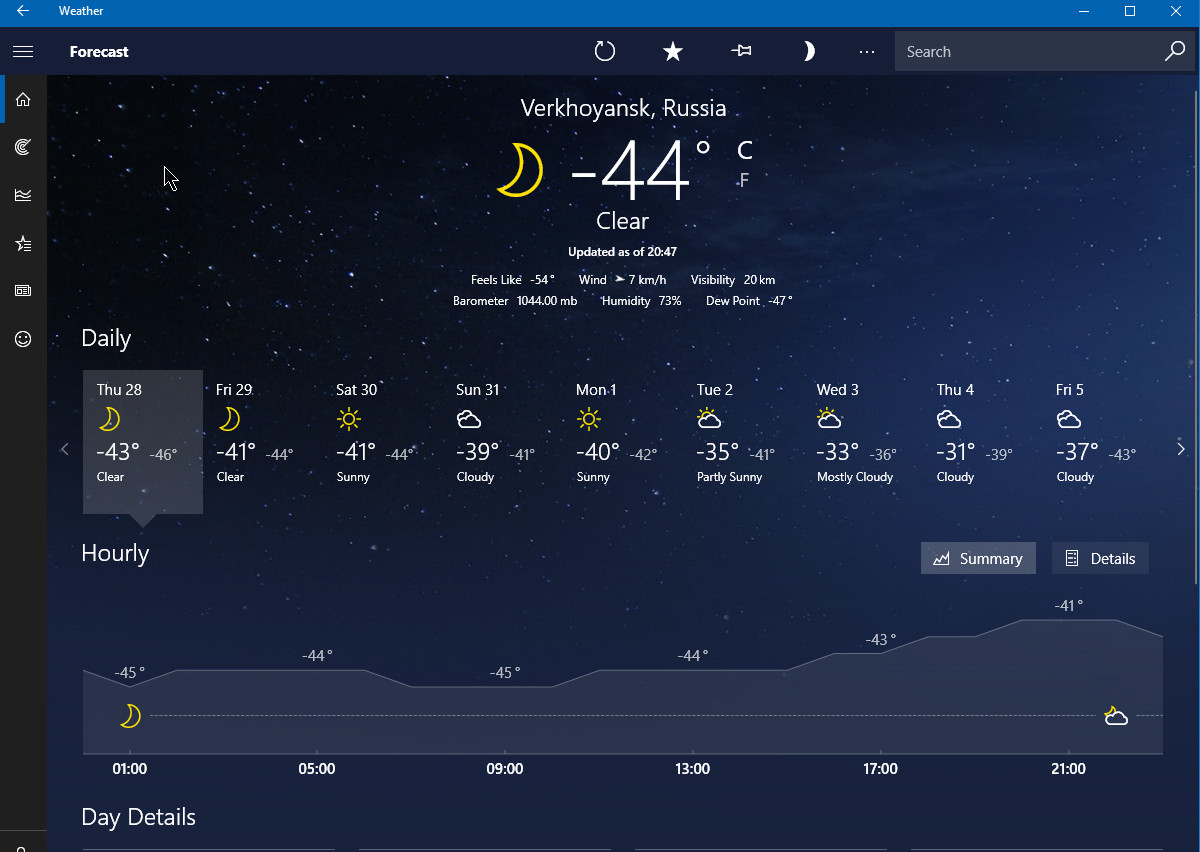Open the Send Feedback smiley icon
The width and height of the screenshot is (1200, 852).
[x=23, y=339]
